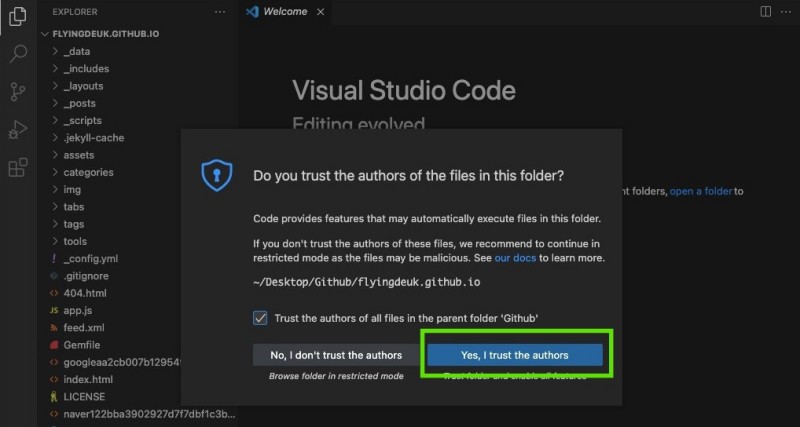Expand the categories folder

pos(88,172)
